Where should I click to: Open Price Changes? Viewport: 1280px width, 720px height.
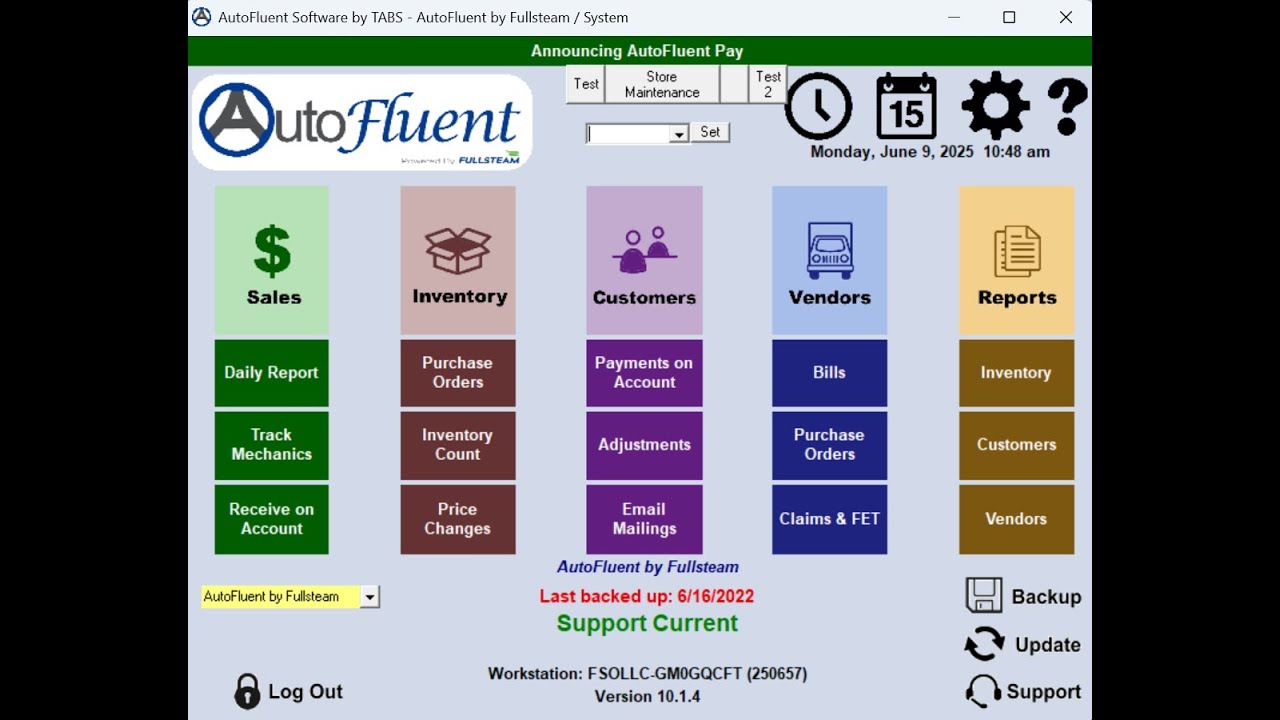458,519
